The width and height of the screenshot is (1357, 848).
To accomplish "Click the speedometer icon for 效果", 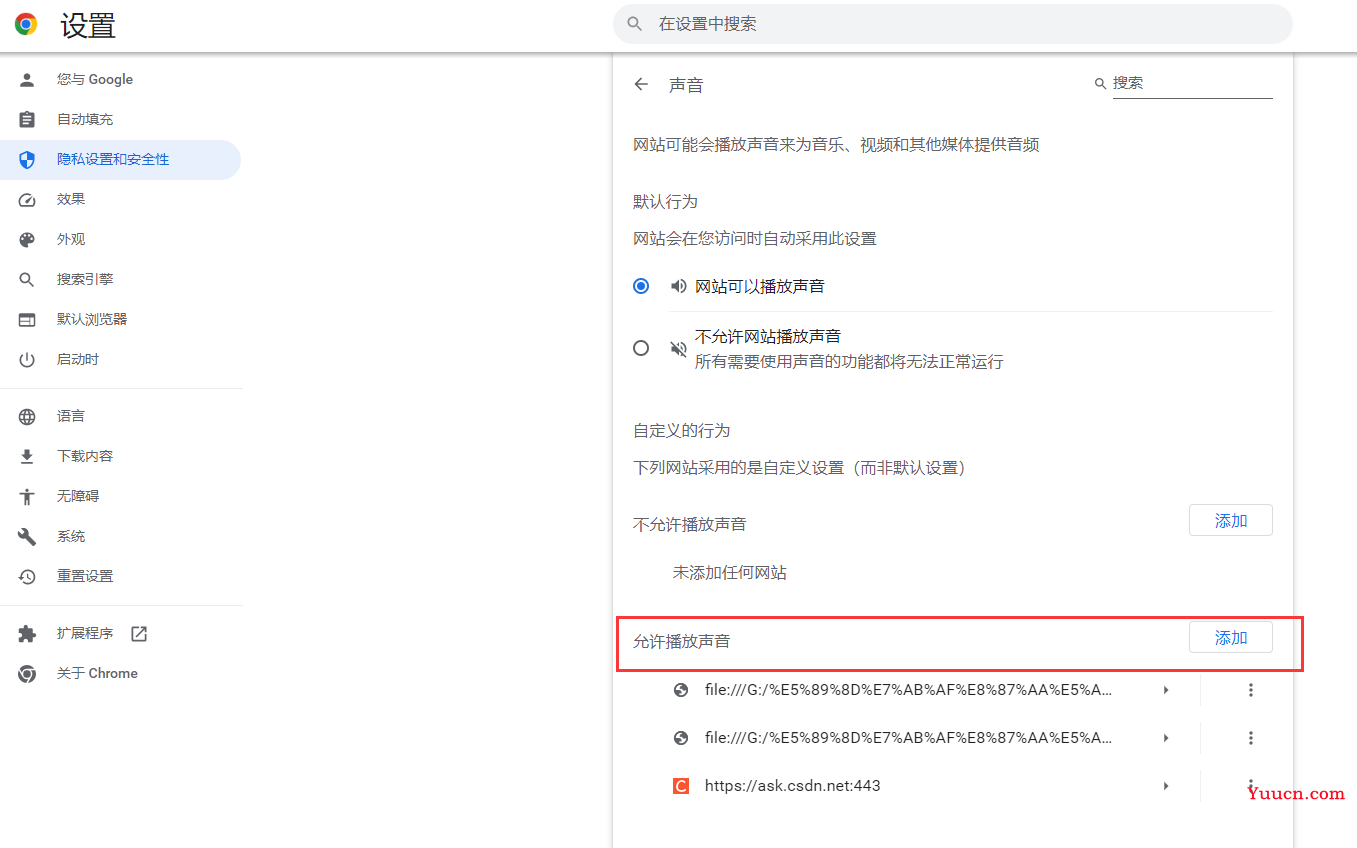I will 27,199.
